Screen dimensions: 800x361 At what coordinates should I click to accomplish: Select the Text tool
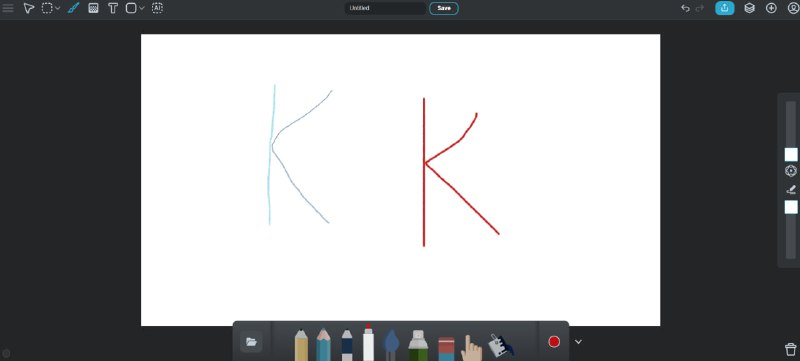click(x=113, y=8)
